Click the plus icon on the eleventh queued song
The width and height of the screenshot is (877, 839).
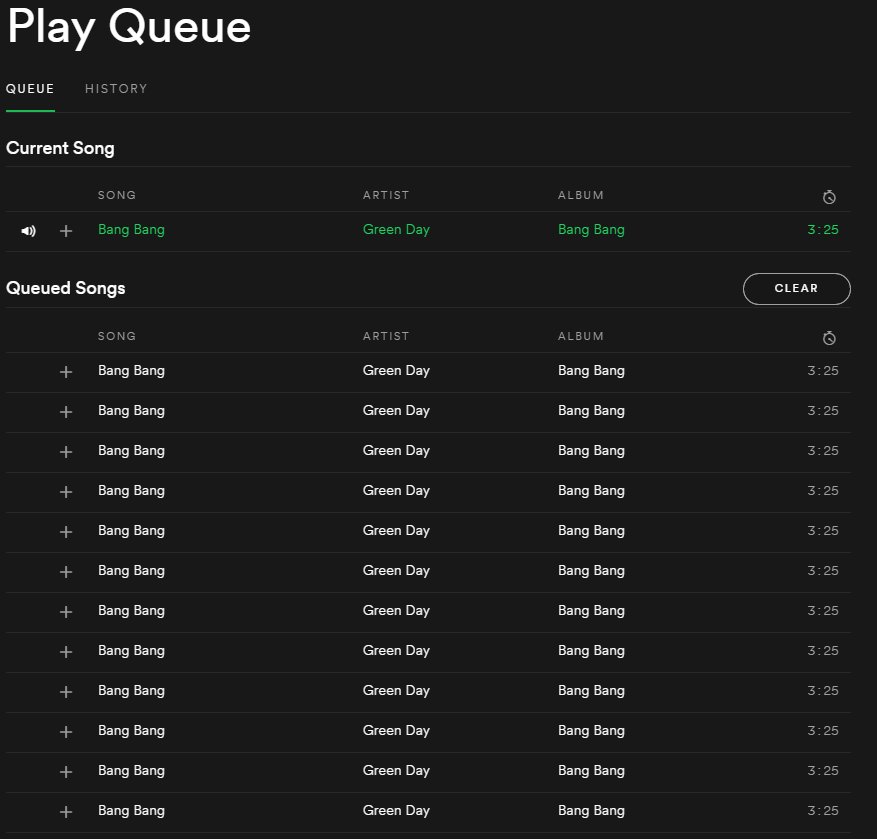click(66, 771)
